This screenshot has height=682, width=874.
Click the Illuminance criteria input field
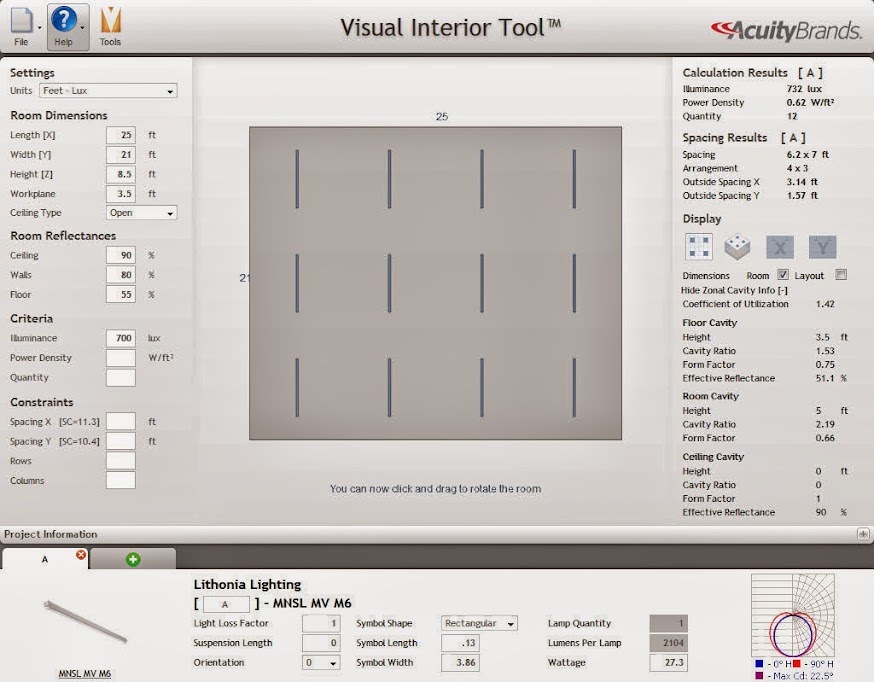tap(121, 338)
